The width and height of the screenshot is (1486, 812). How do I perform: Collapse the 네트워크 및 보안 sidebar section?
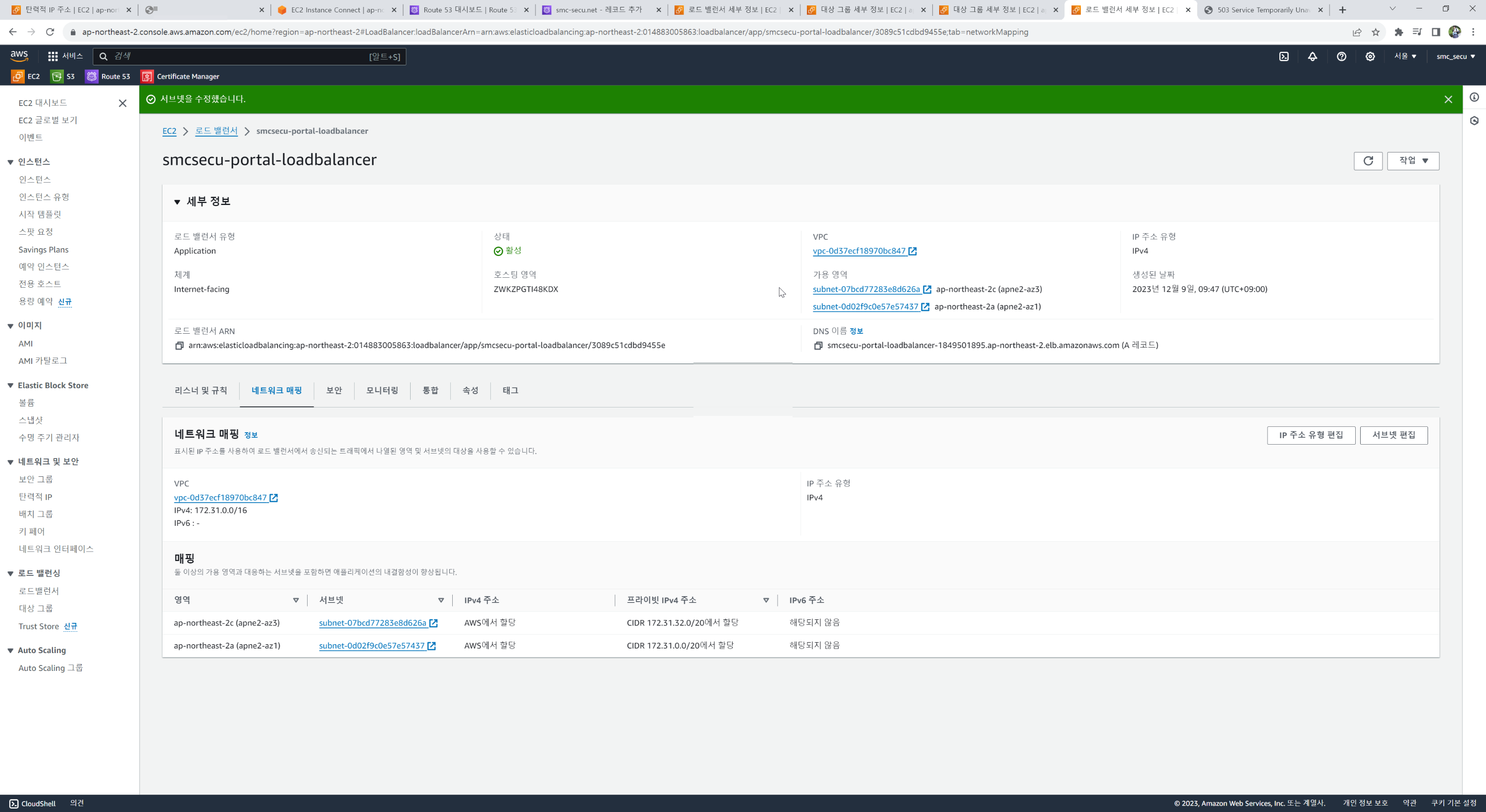coord(10,462)
